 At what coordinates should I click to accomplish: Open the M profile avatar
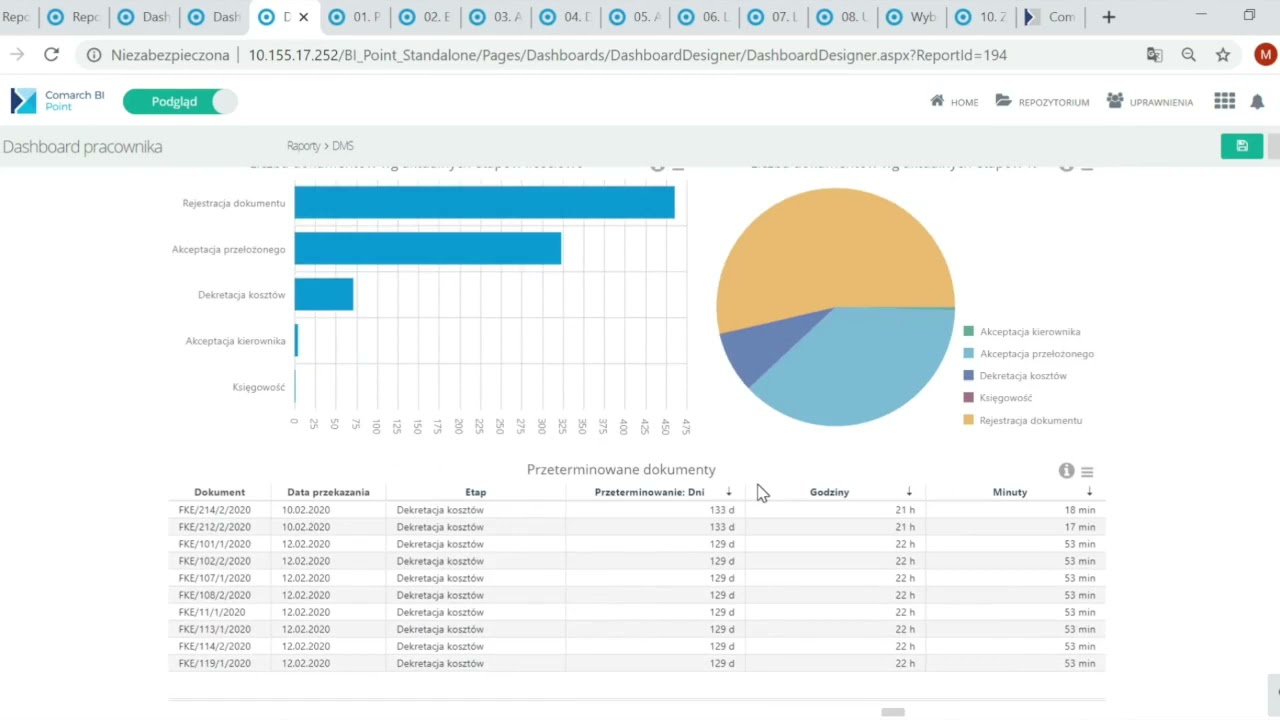tap(1265, 55)
